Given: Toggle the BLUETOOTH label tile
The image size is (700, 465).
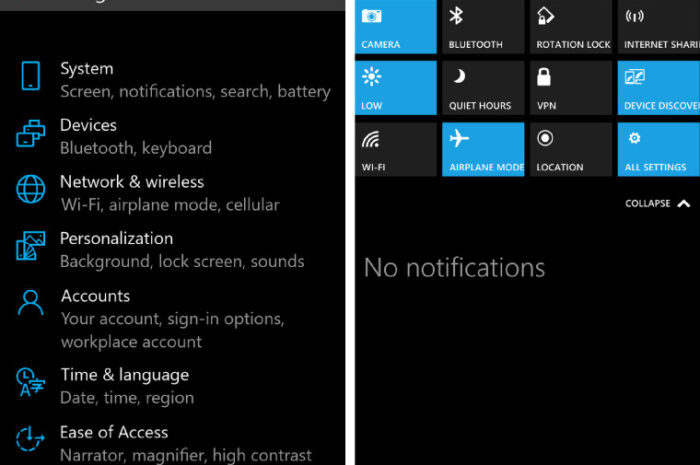Looking at the screenshot, I should [x=475, y=45].
